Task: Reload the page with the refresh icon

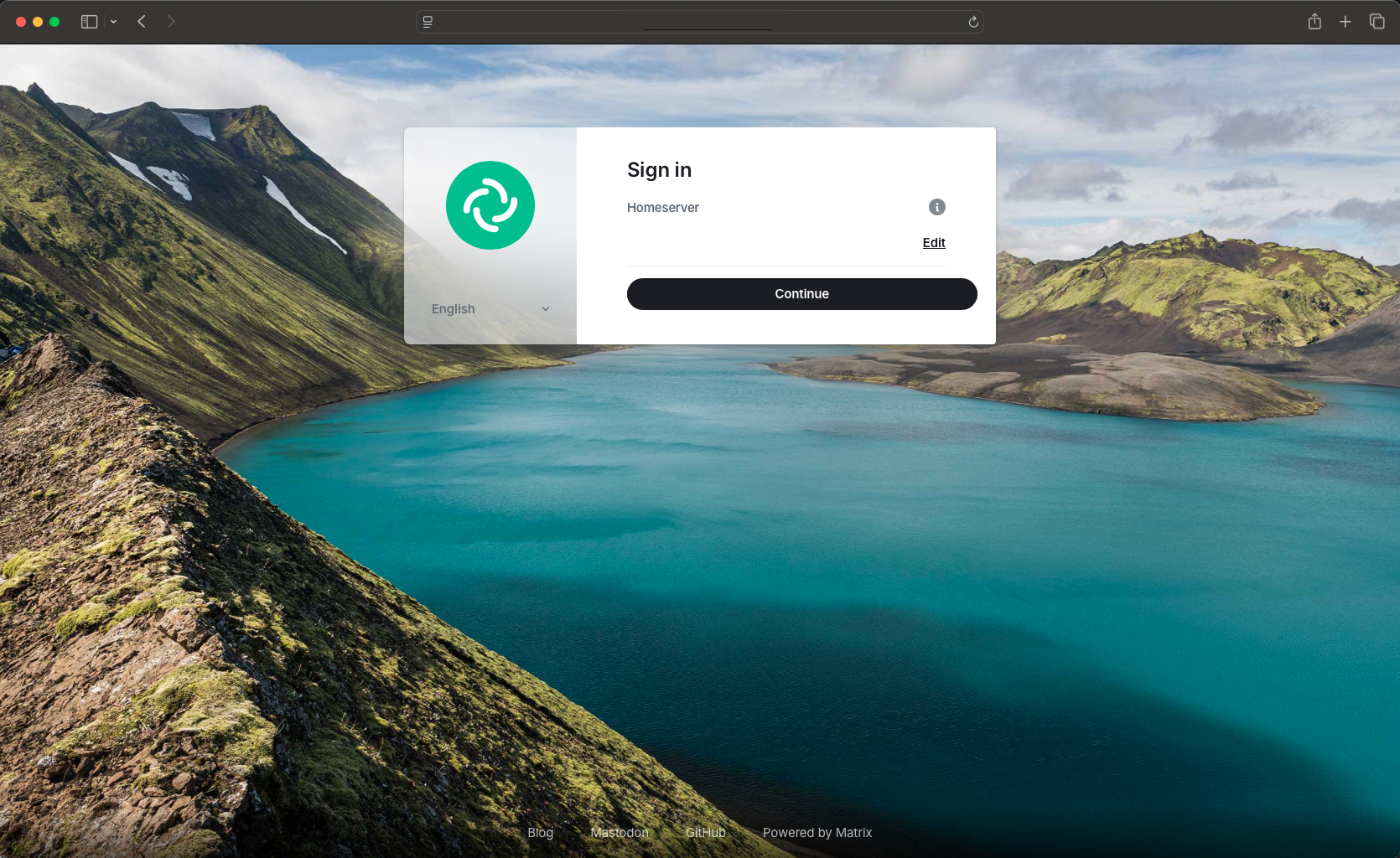Action: [973, 22]
